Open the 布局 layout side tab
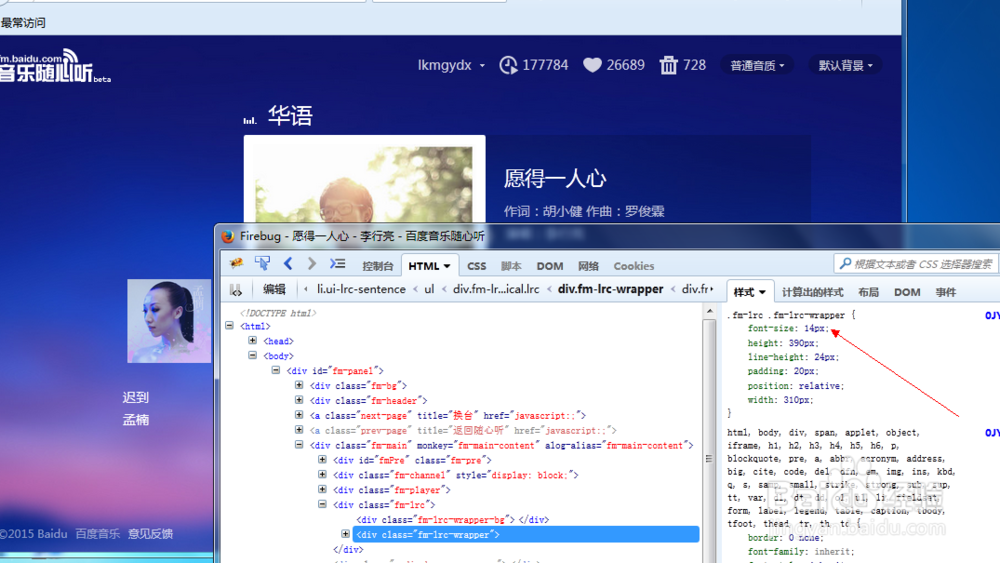Viewport: 1000px width, 563px height. 868,292
